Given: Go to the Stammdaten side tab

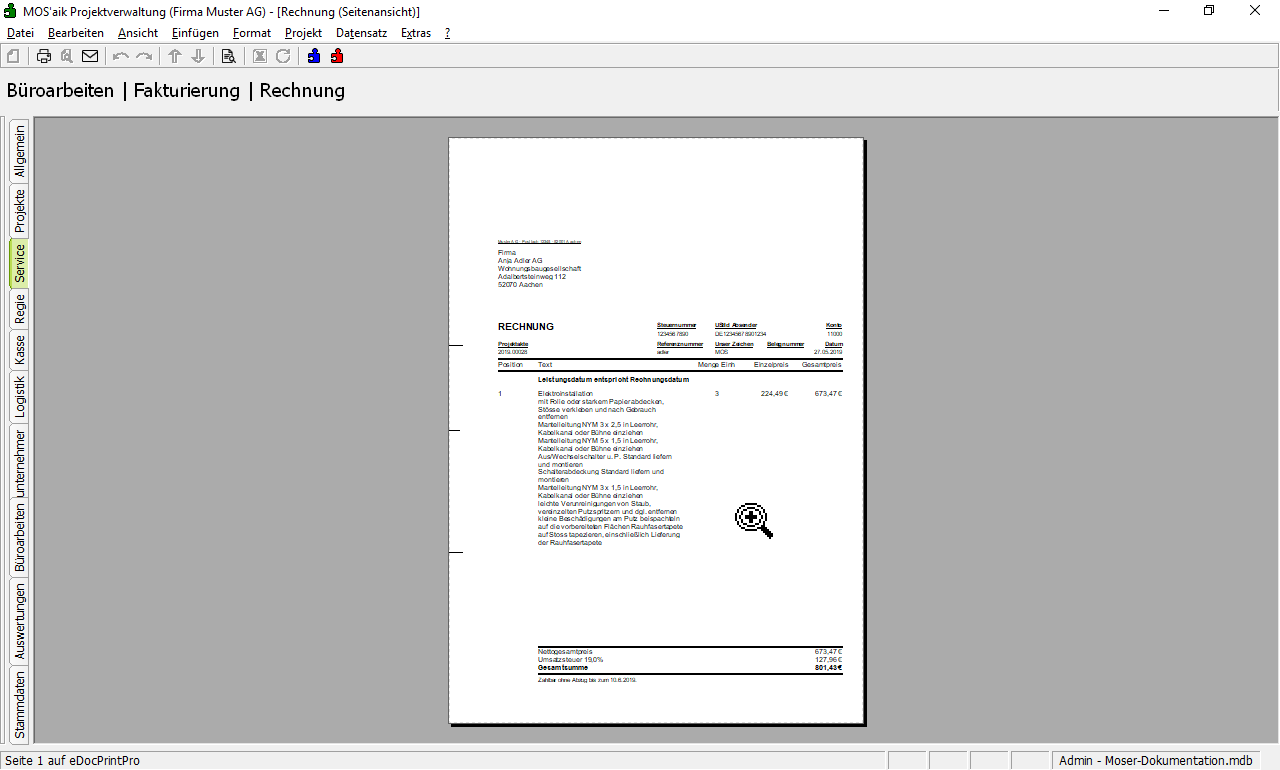Looking at the screenshot, I should pos(19,705).
